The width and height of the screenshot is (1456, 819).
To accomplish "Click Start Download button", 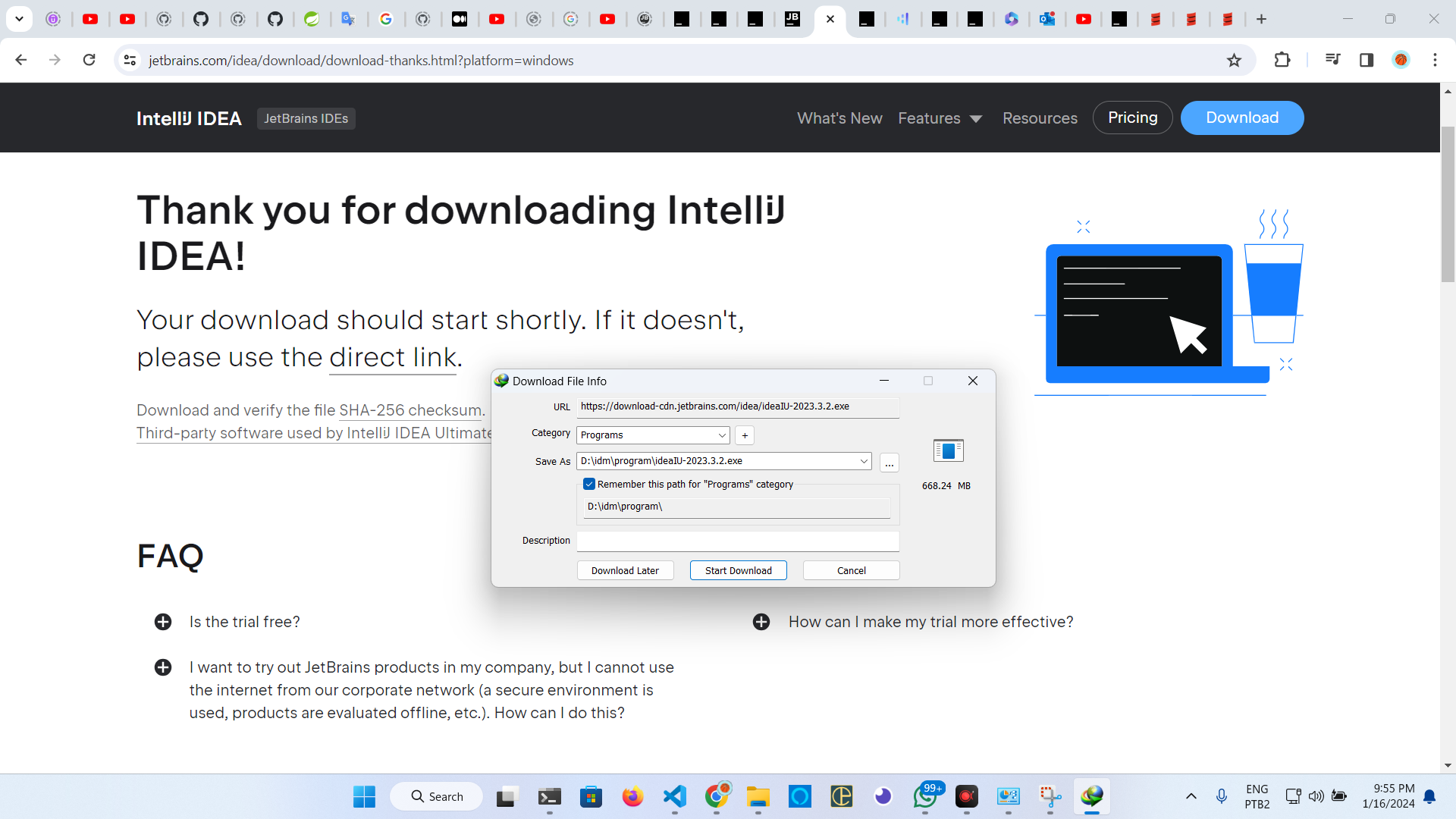I will point(738,570).
